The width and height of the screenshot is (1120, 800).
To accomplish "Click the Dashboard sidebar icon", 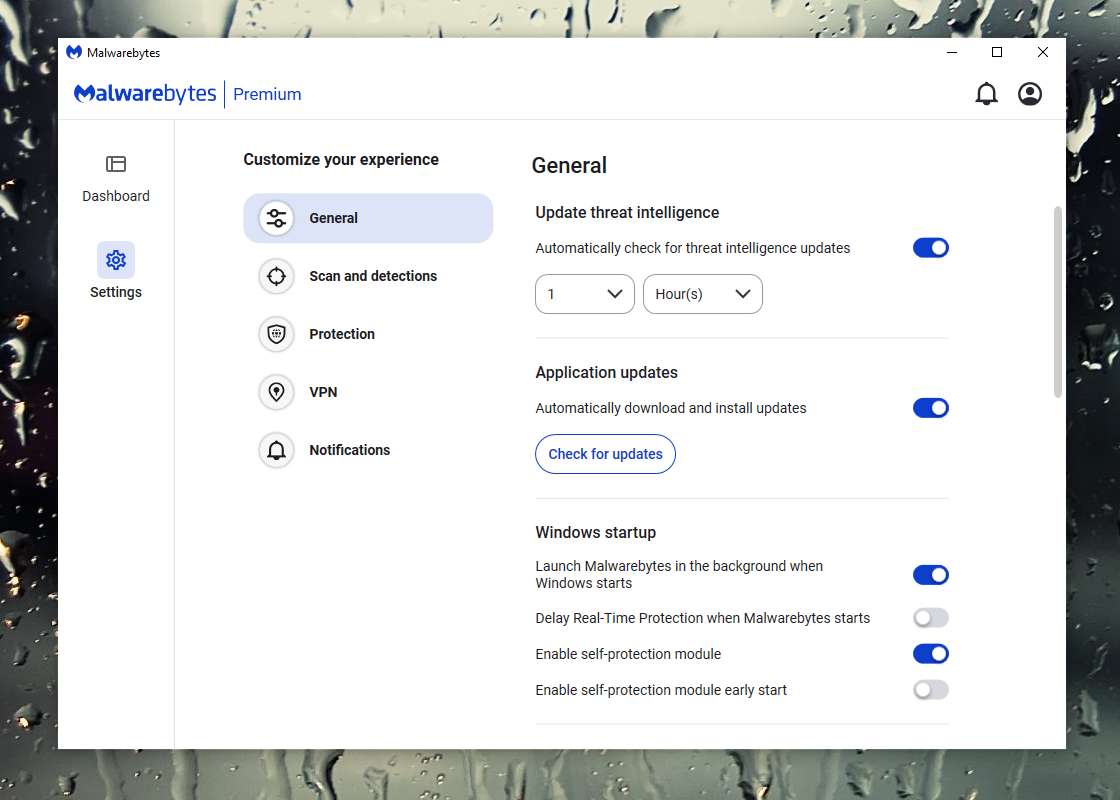I will tap(116, 164).
